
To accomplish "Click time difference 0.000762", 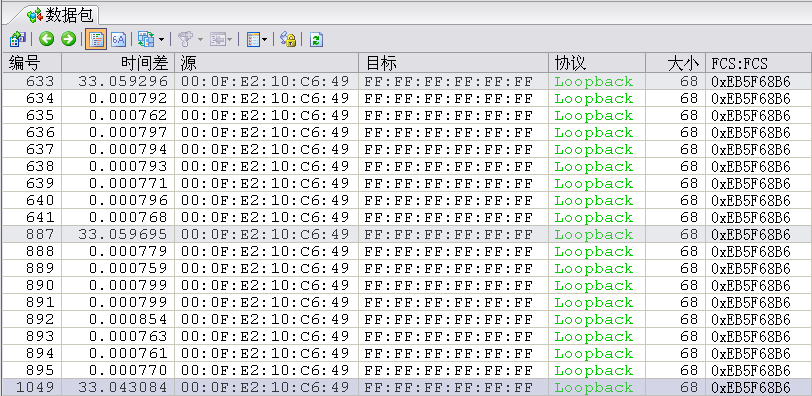I will pos(129,115).
